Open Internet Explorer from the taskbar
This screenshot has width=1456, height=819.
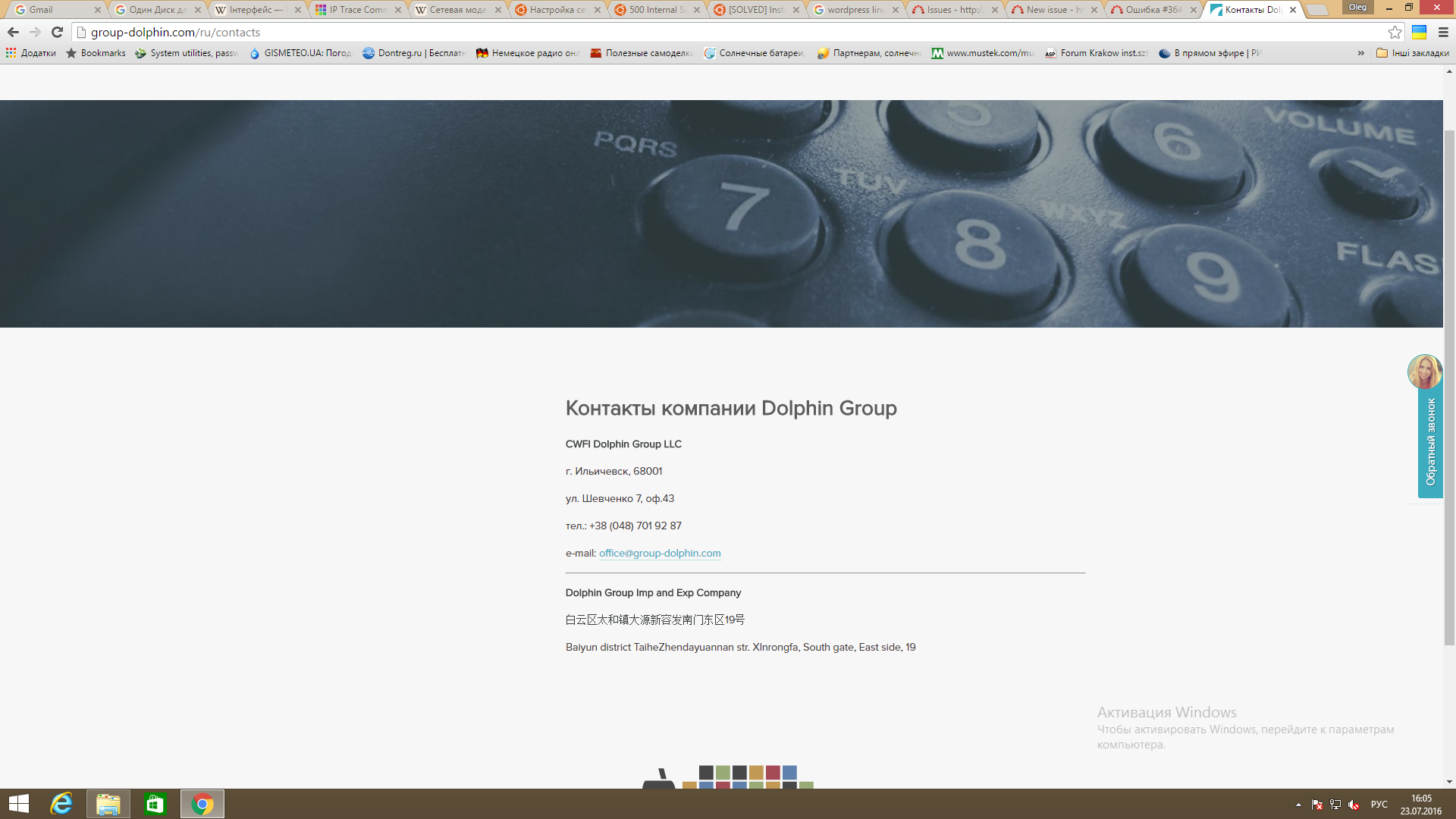point(61,804)
